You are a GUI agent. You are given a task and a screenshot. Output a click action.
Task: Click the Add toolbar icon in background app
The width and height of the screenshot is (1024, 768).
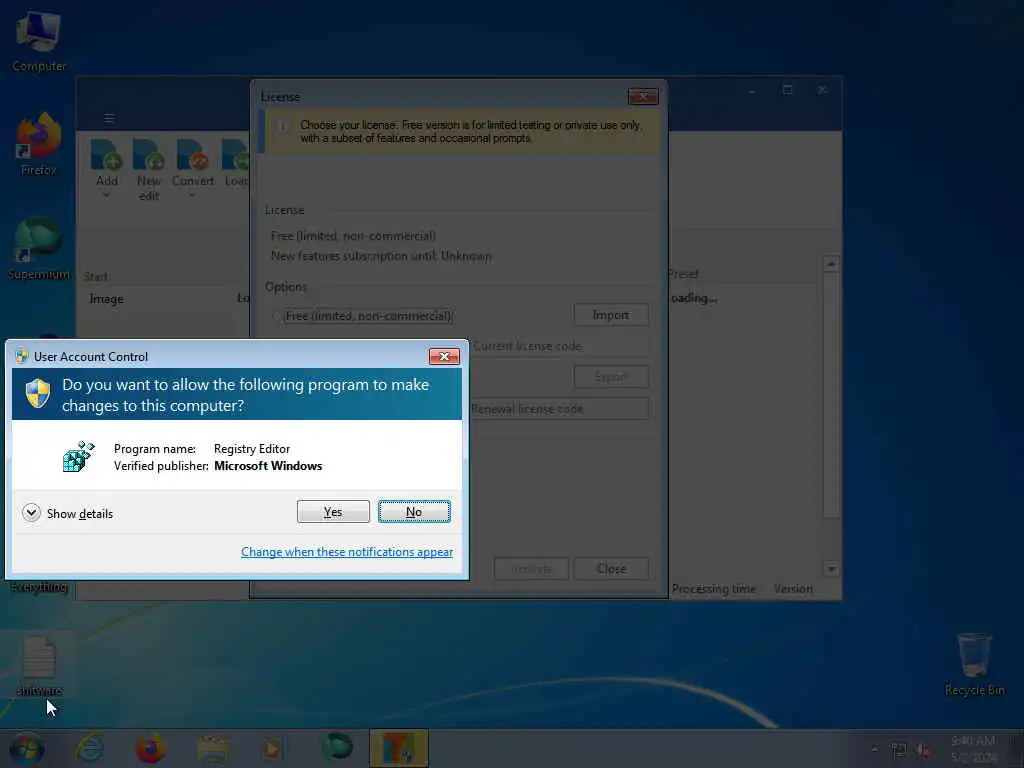(106, 162)
